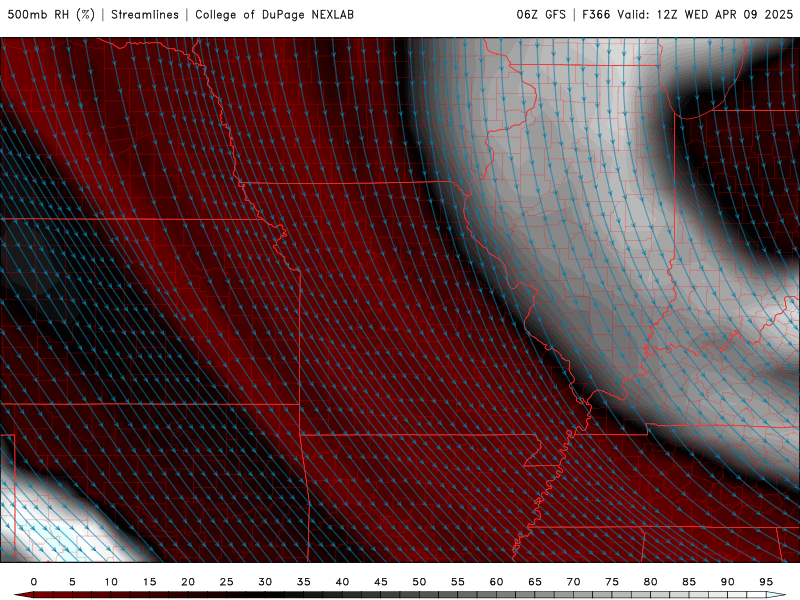Viewport: 800px width, 600px height.
Task: Click the "55" colorbar scale label
Action: pos(458,582)
